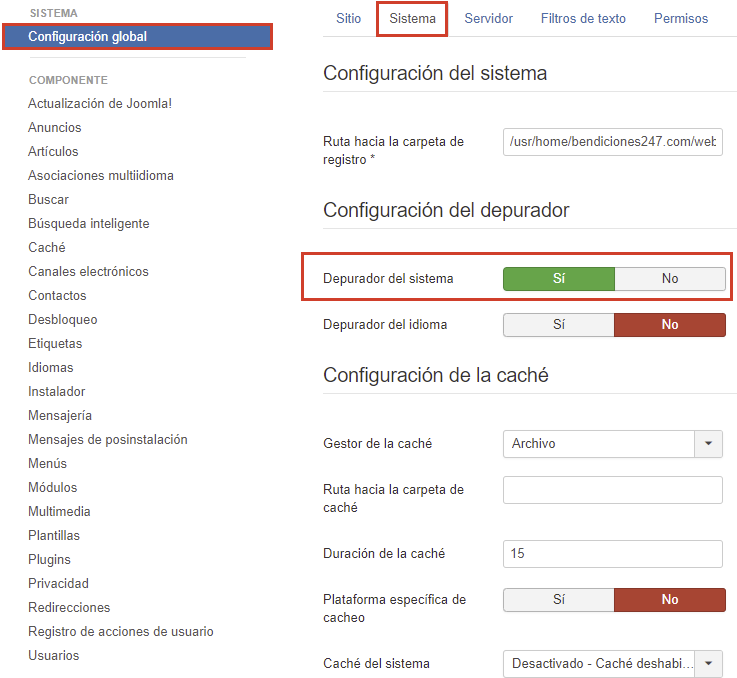The height and width of the screenshot is (678, 737).
Task: Set Plataforma específica de cacheo to Sí
Action: tap(558, 600)
